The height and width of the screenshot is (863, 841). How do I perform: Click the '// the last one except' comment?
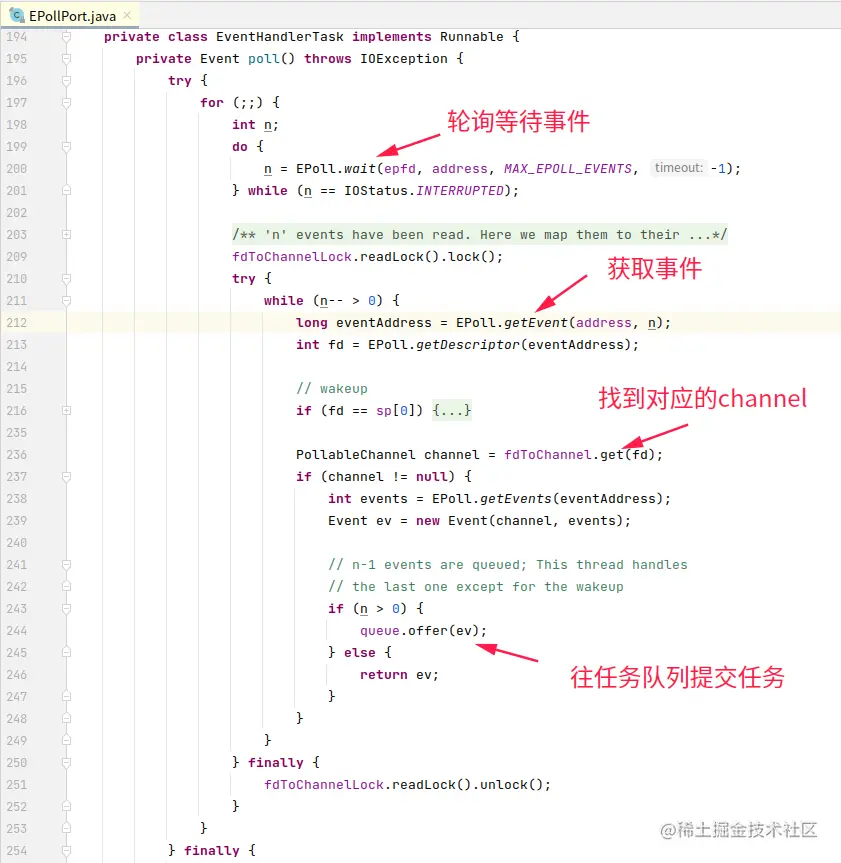(476, 587)
